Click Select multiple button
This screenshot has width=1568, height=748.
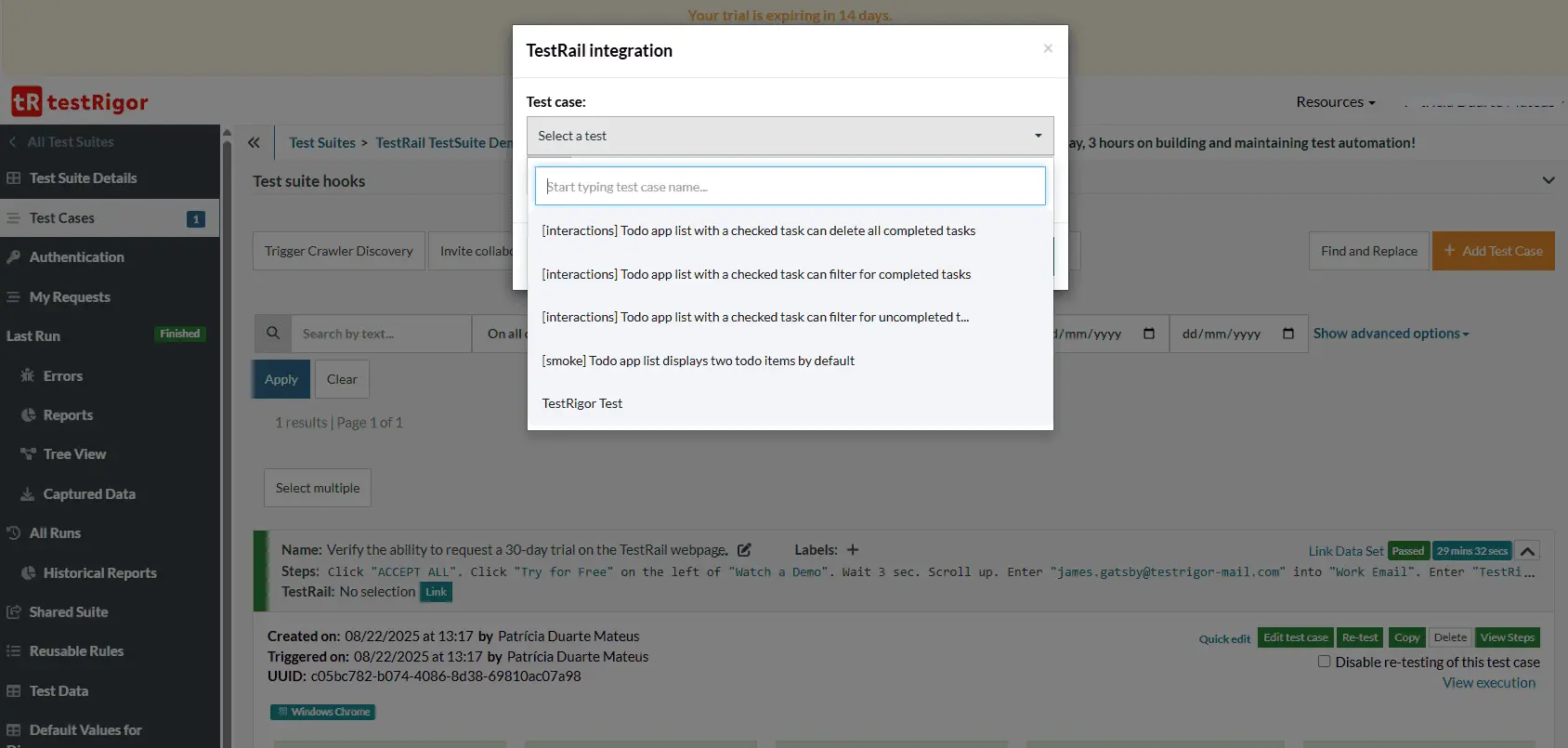[318, 488]
